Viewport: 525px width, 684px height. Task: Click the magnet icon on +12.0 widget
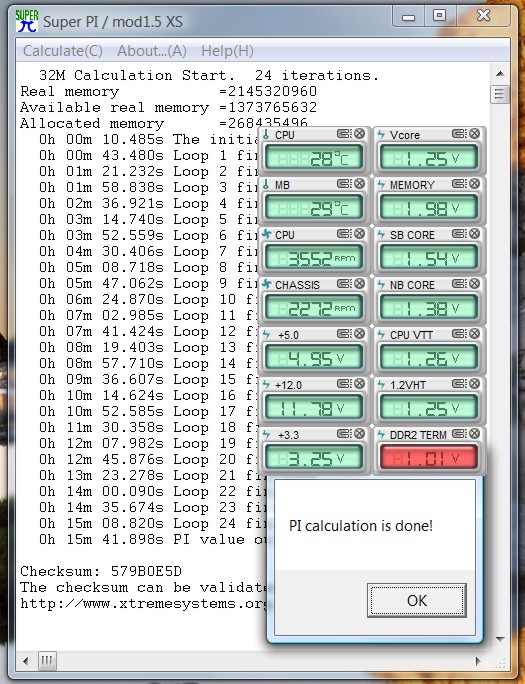(x=344, y=384)
